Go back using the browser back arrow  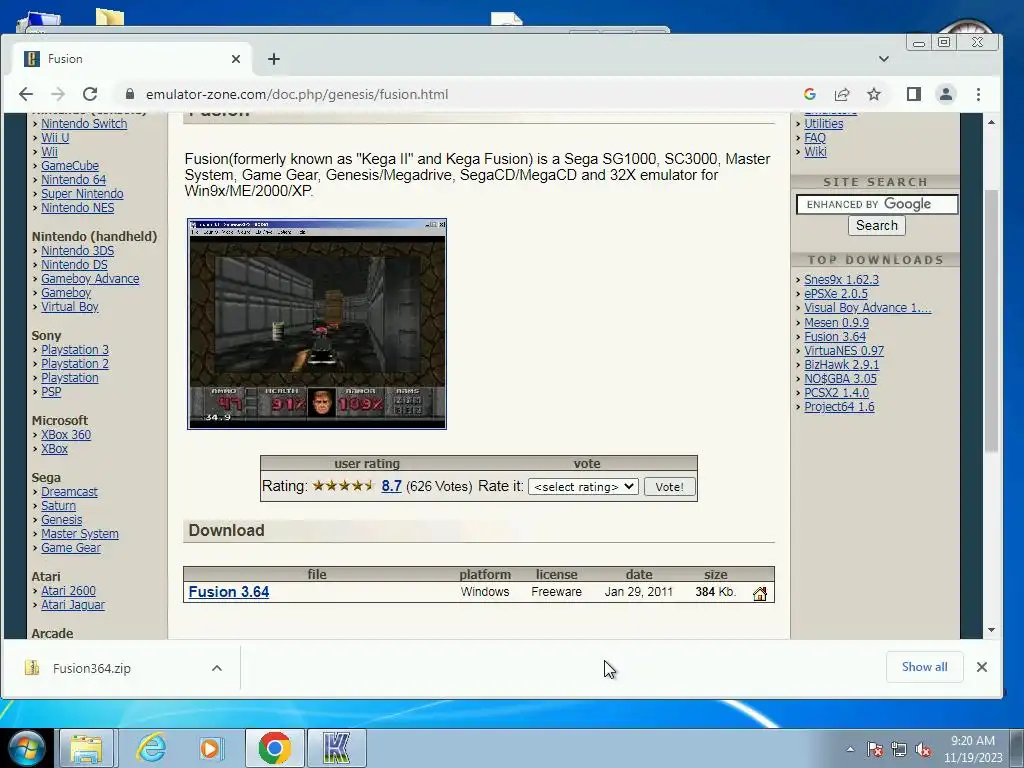click(x=26, y=94)
